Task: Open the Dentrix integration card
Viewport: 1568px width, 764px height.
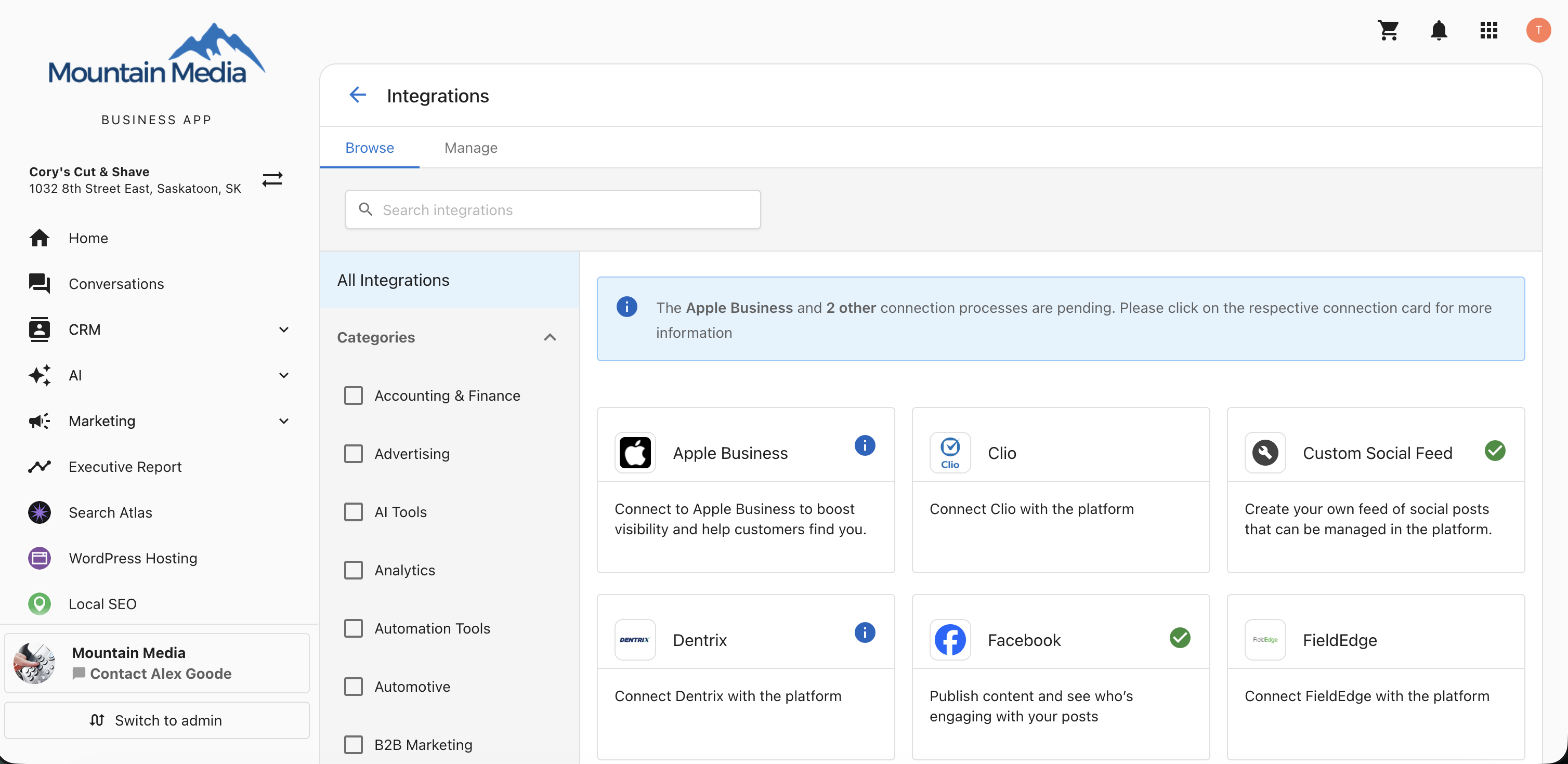Action: (x=746, y=676)
